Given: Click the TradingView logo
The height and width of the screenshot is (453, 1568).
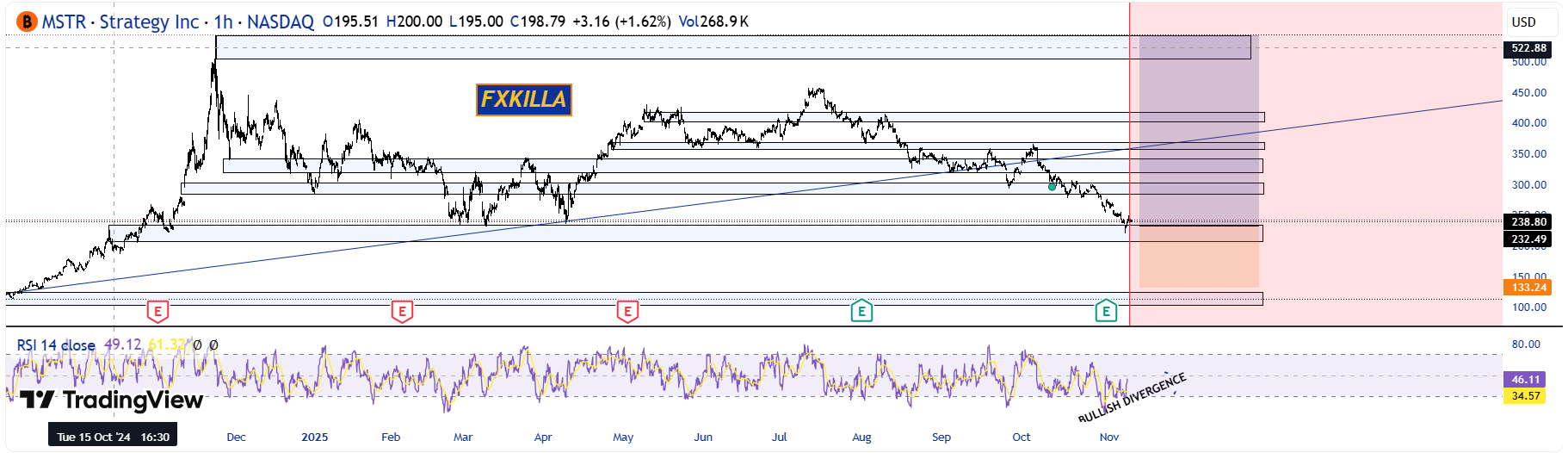Looking at the screenshot, I should coord(112,400).
